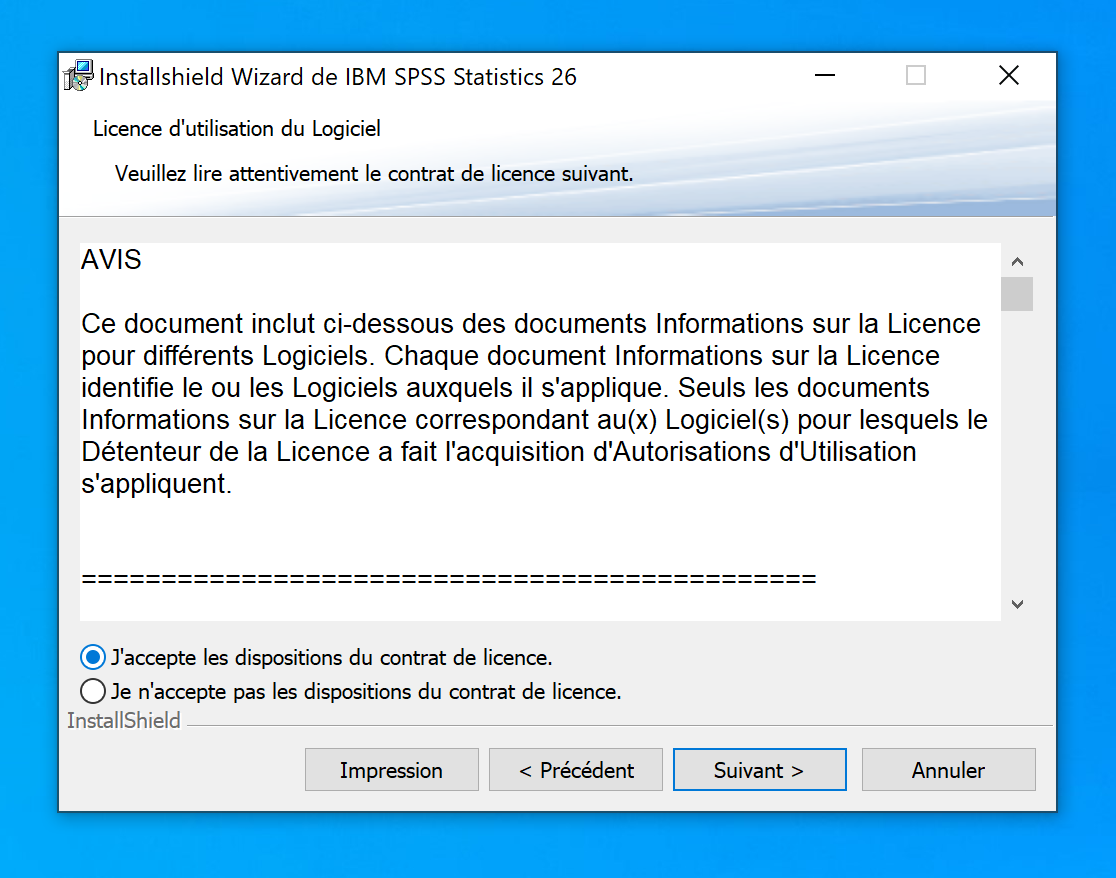Click inside the license agreement paragraph
This screenshot has height=878, width=1116.
pos(530,404)
